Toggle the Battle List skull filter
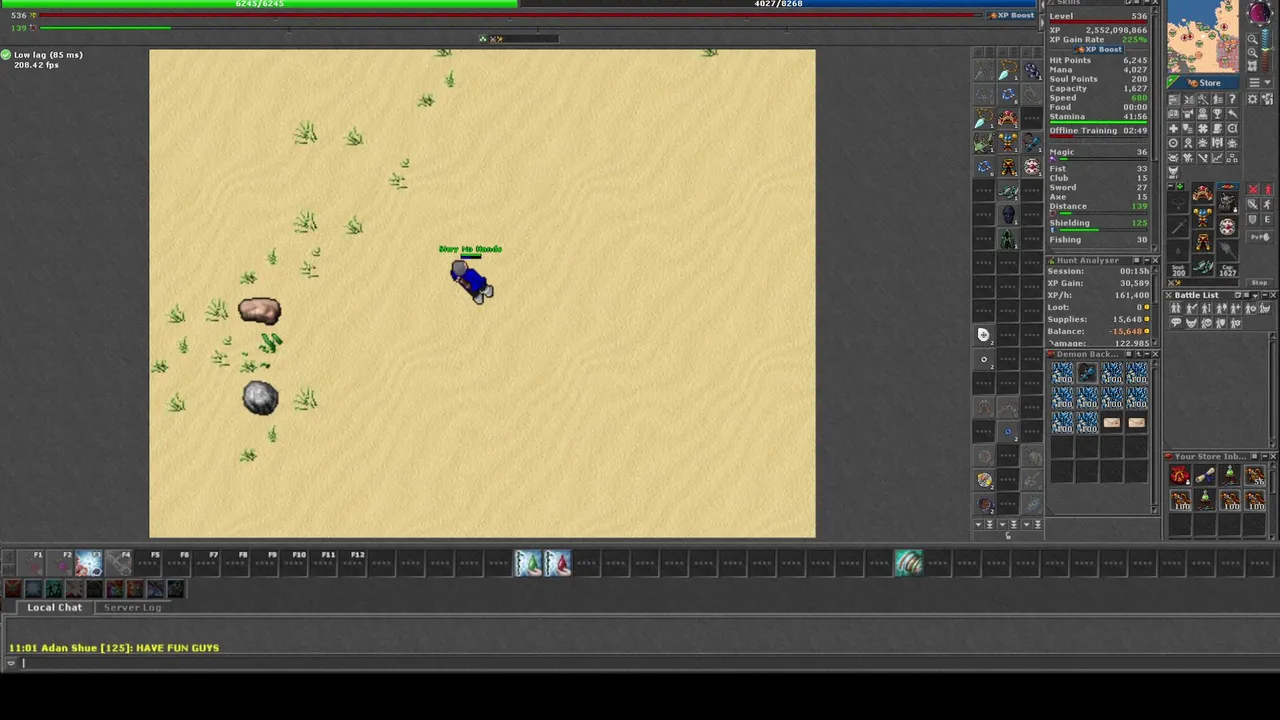This screenshot has width=1280, height=720. (x=1206, y=323)
